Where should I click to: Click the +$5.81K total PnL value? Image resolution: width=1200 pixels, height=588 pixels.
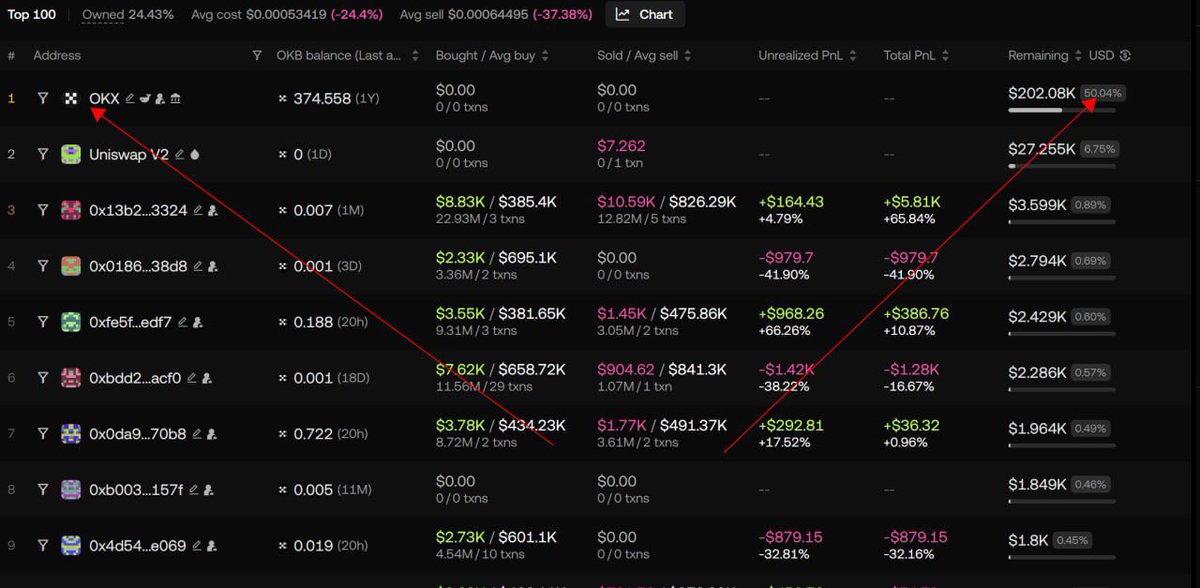point(912,202)
